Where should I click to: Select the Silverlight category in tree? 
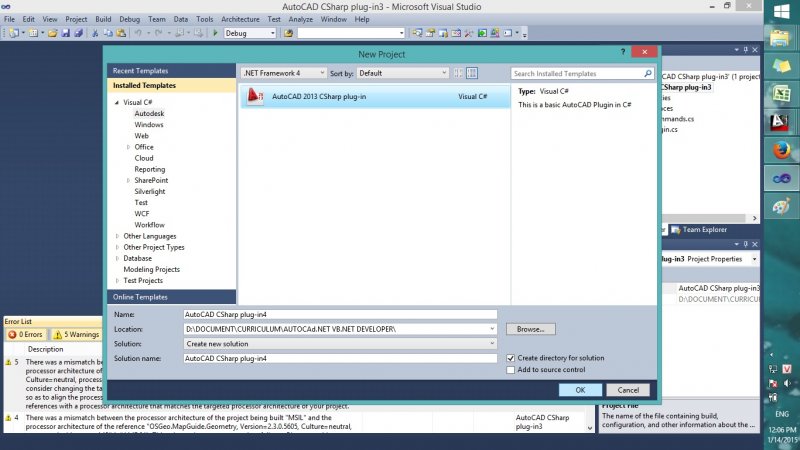tap(150, 192)
